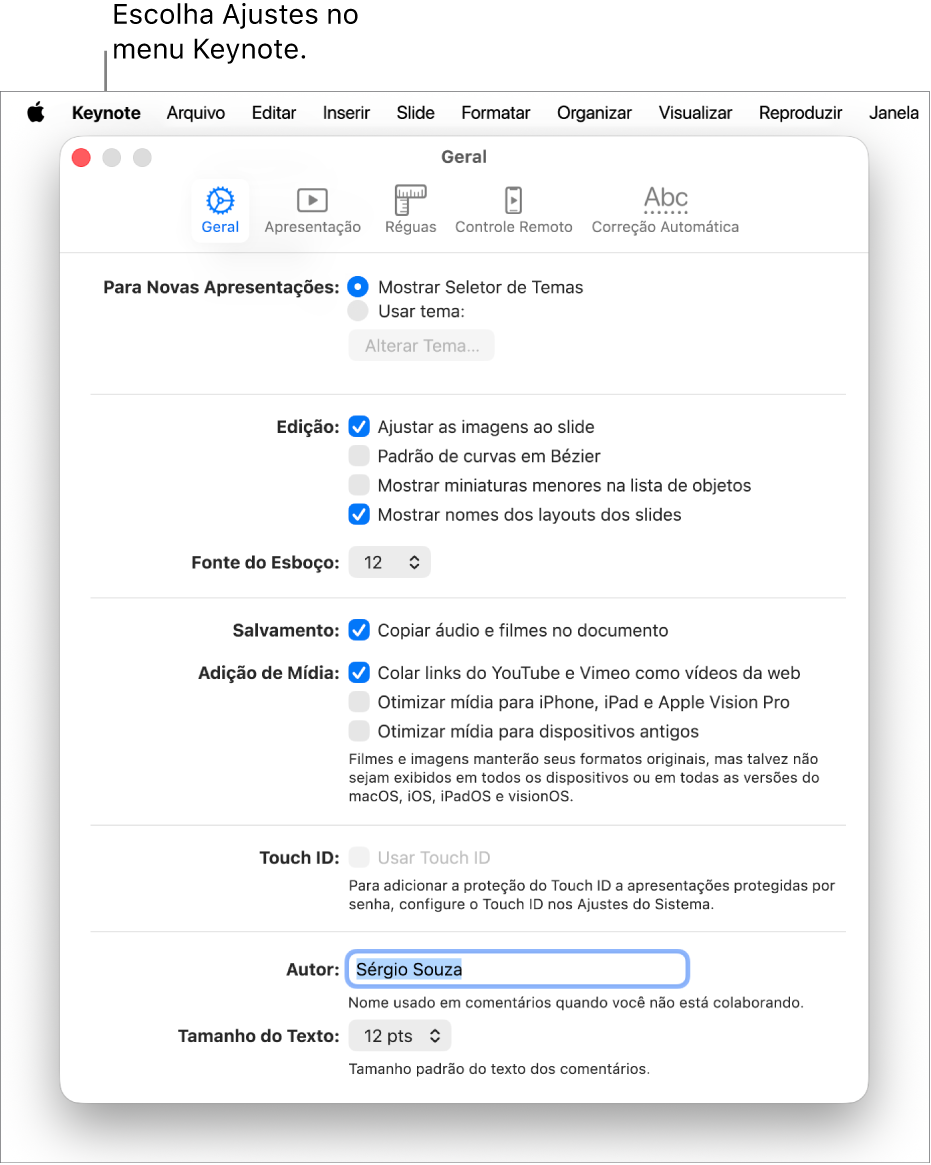931x1165 pixels.
Task: Toggle Copiar áudio e filmes no documento
Action: click(x=359, y=630)
